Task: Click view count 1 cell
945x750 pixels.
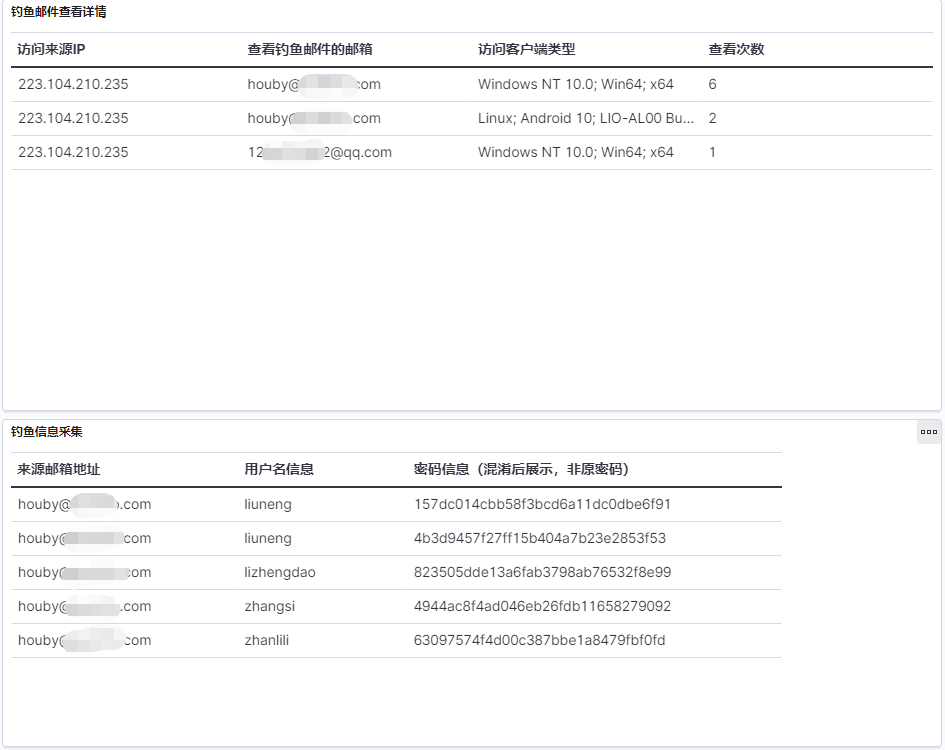Action: click(712, 153)
